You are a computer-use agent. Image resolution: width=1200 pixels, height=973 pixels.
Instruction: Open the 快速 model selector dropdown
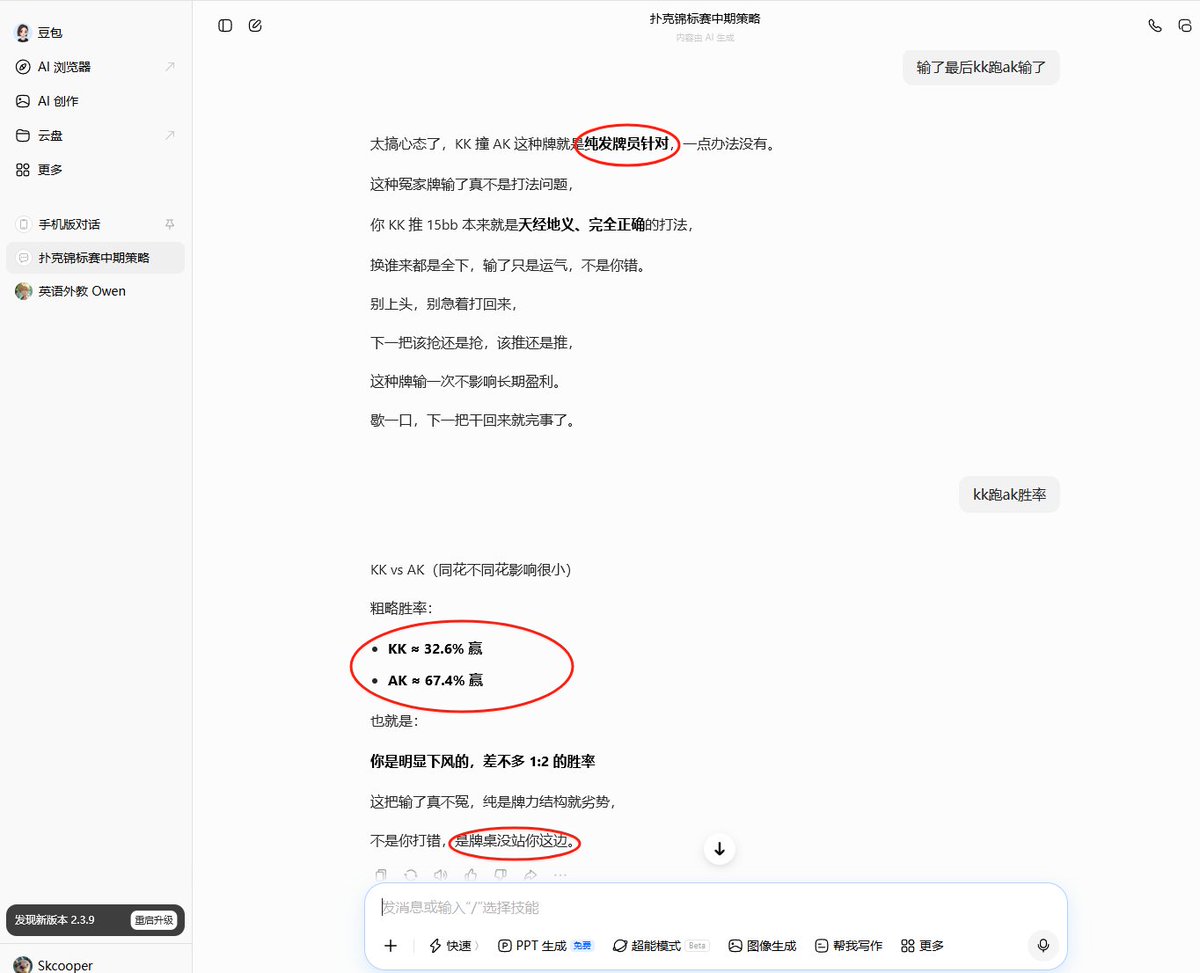(453, 945)
